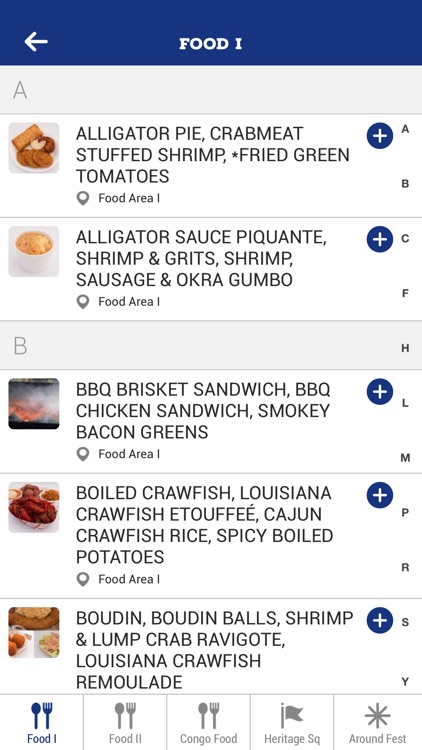Add Alligator Pie item with plus icon
The width and height of the screenshot is (422, 750).
coord(380,136)
